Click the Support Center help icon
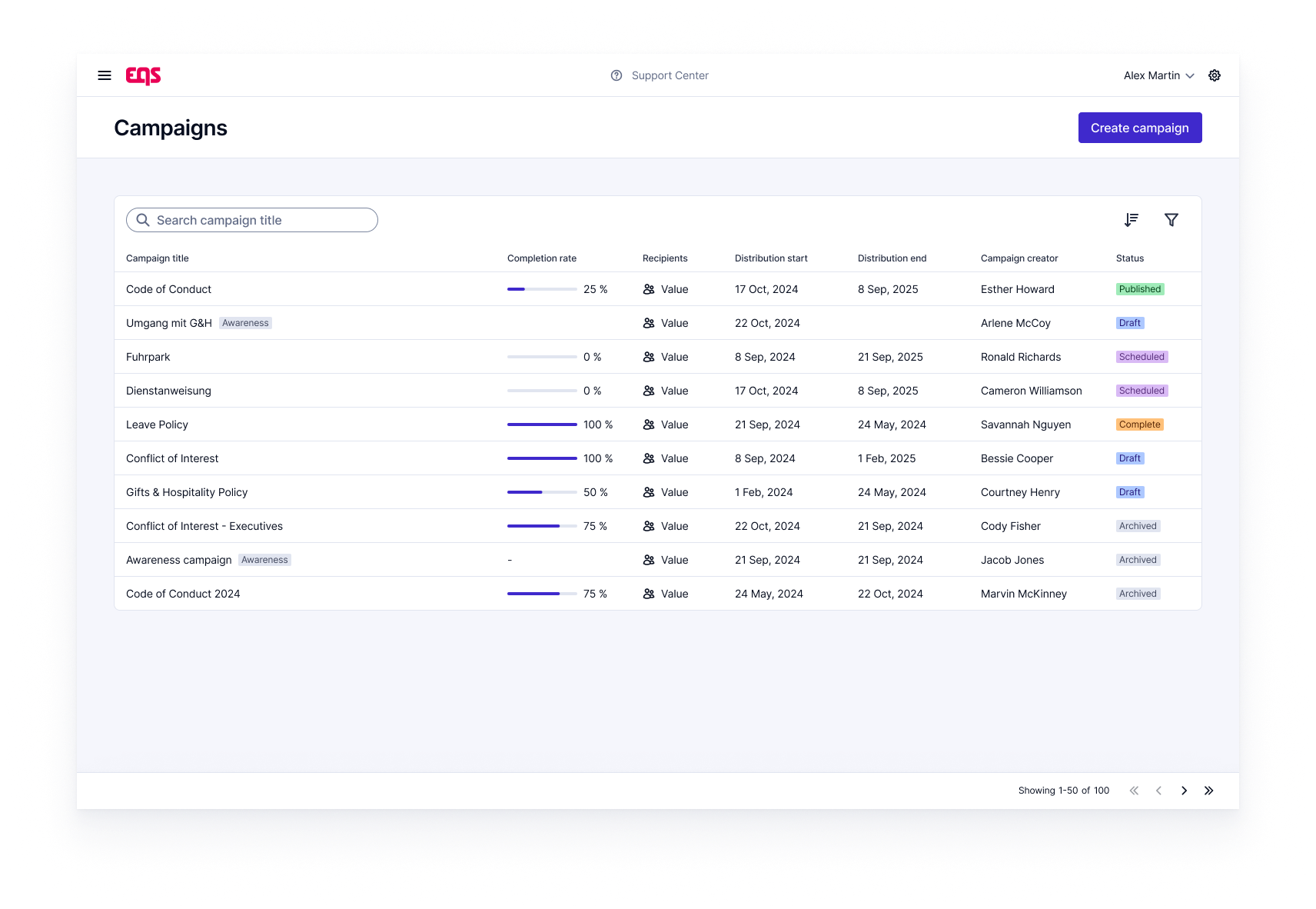Viewport: 1316px width, 909px height. (616, 75)
